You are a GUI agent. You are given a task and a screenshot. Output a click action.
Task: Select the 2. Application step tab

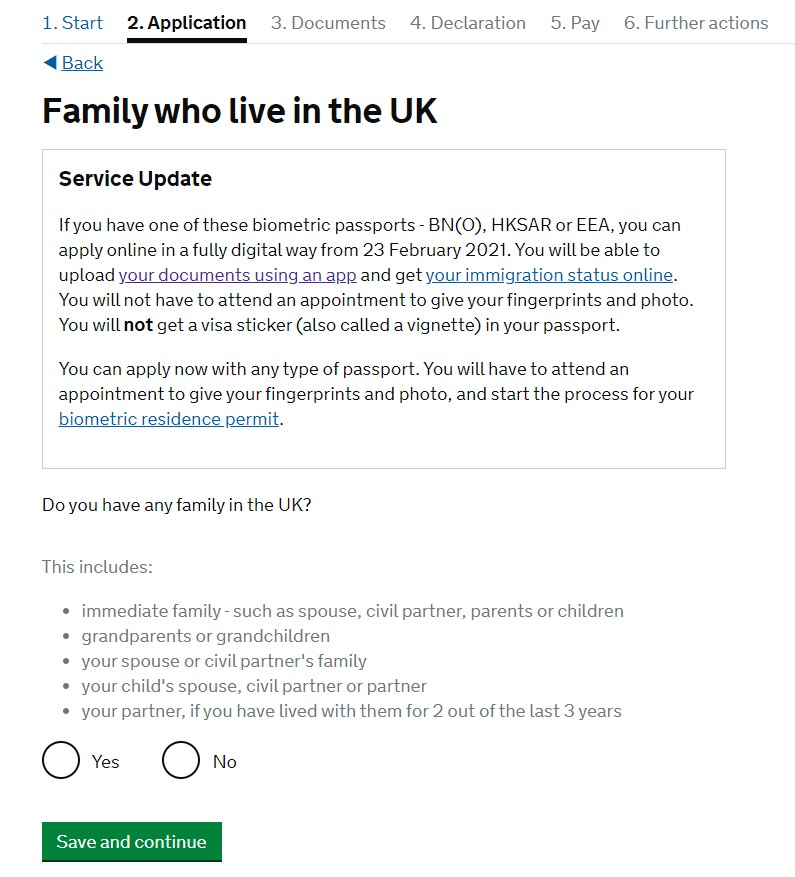click(187, 23)
